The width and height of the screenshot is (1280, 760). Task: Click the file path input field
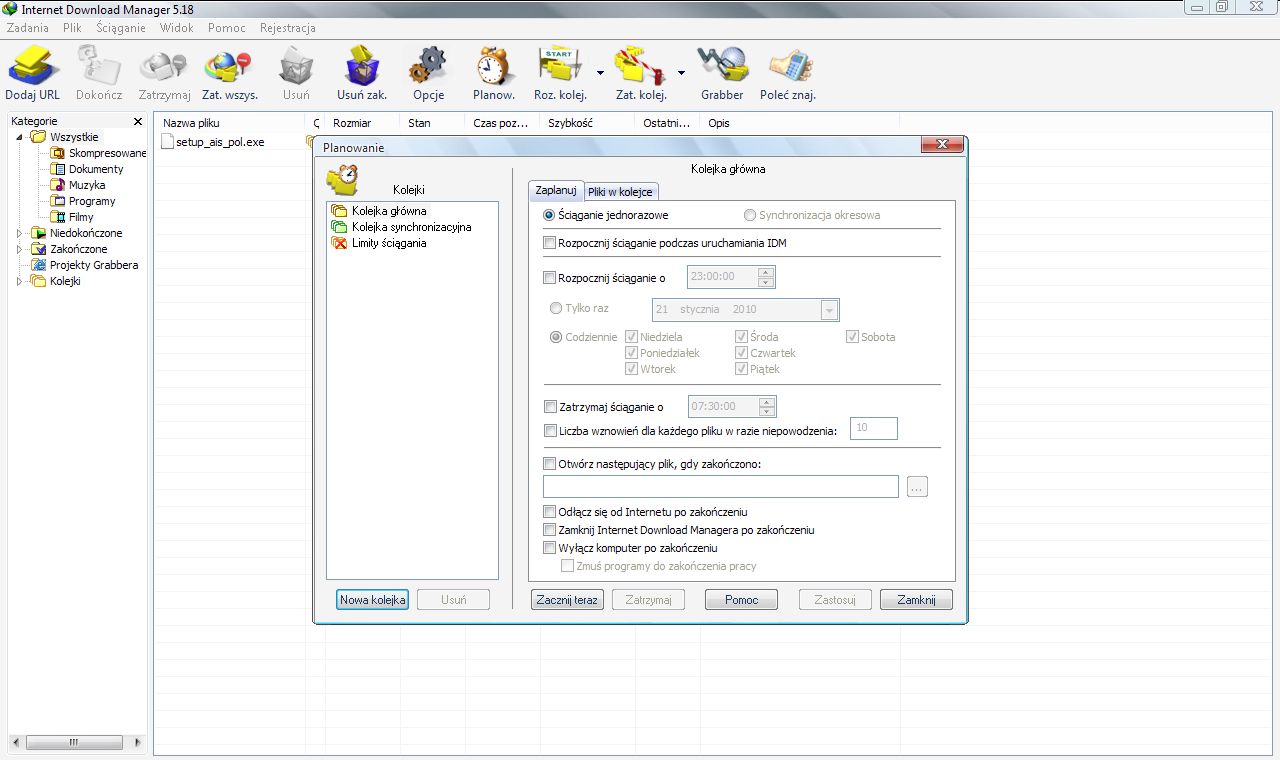tap(721, 487)
